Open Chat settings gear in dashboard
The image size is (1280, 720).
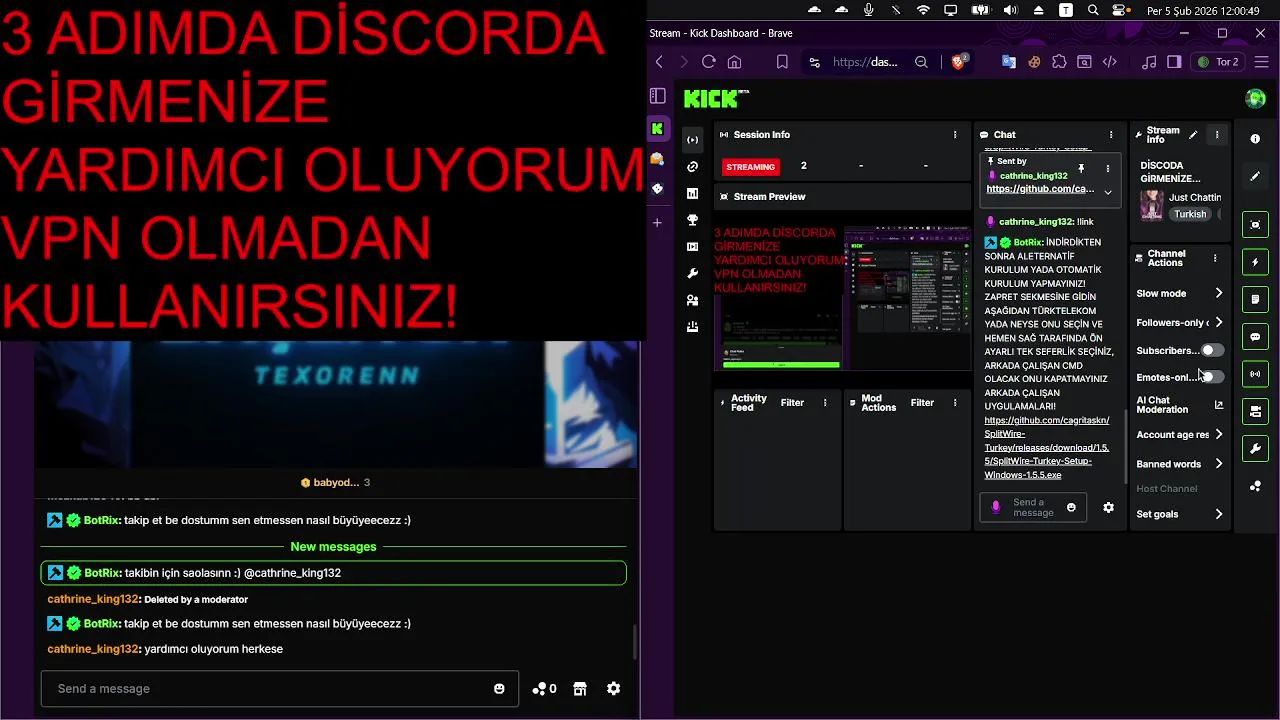tap(1108, 508)
